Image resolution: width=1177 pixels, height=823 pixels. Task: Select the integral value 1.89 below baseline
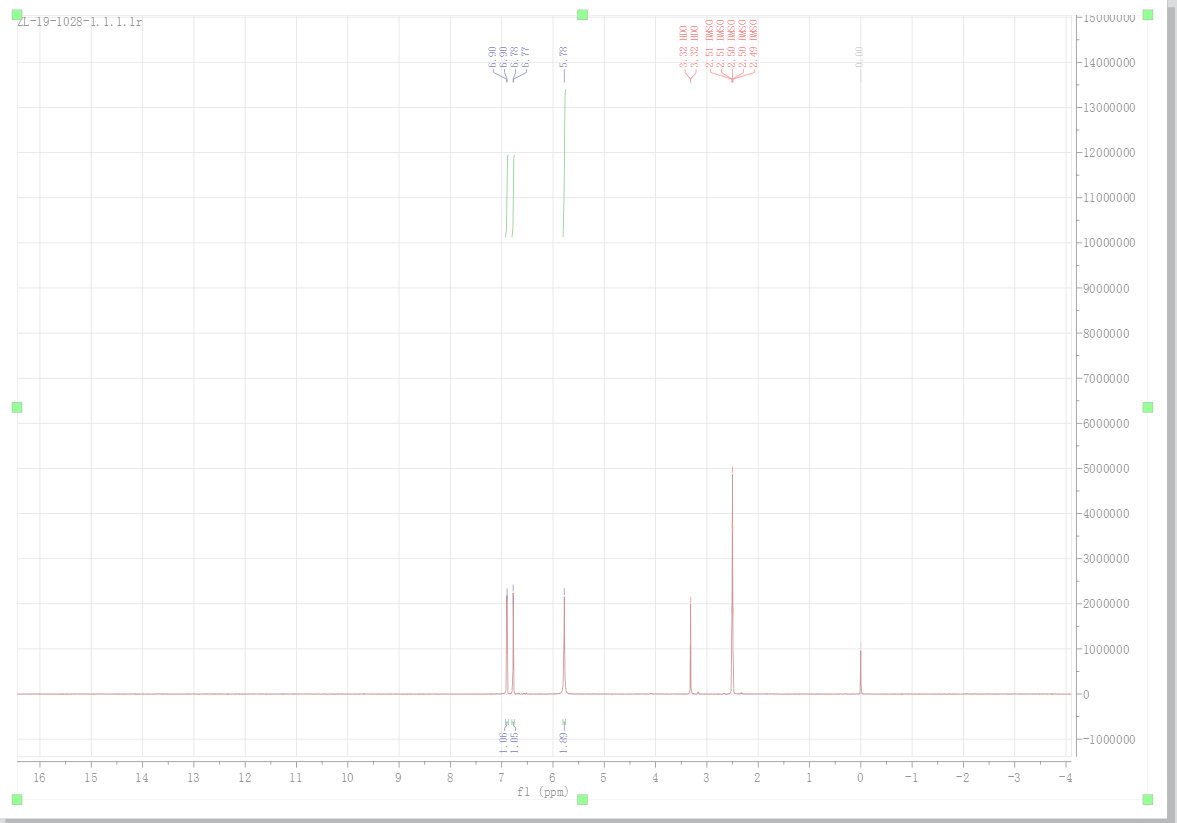pos(564,741)
